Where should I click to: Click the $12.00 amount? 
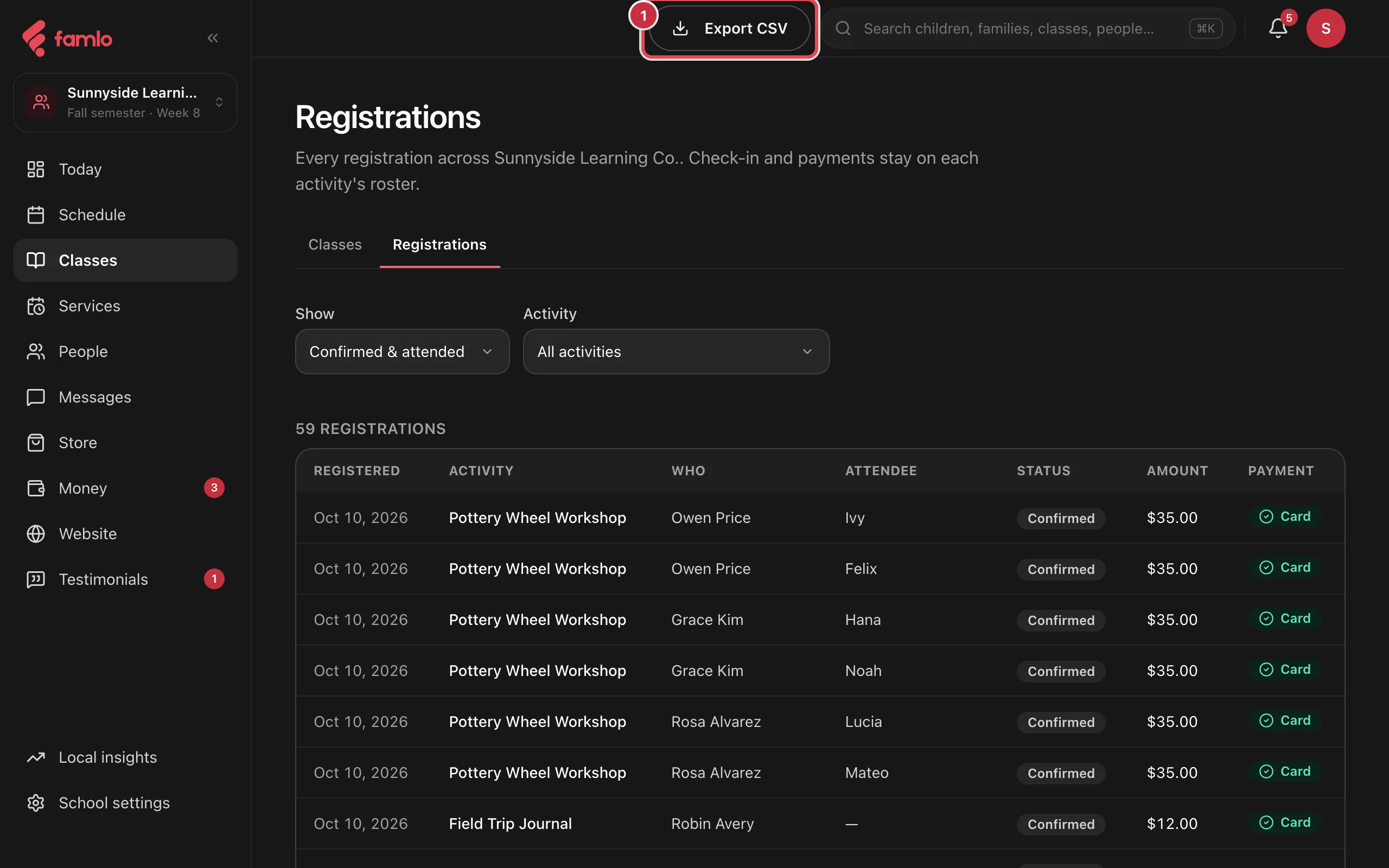[x=1172, y=824]
